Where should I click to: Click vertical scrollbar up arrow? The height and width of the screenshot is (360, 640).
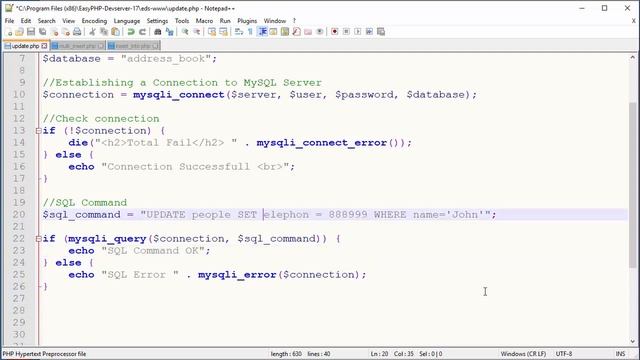(x=633, y=58)
